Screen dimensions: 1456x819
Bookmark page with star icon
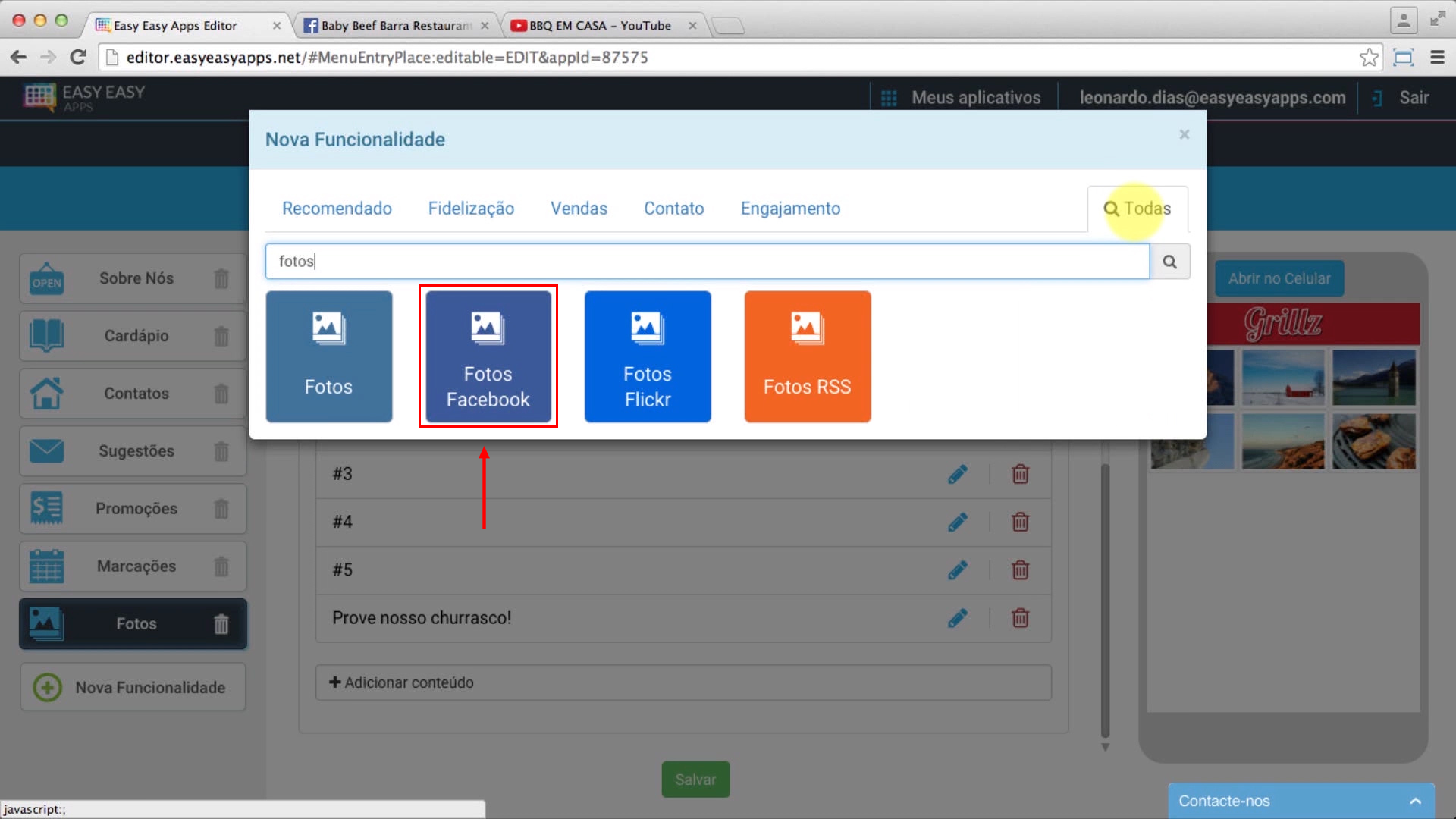click(x=1369, y=58)
